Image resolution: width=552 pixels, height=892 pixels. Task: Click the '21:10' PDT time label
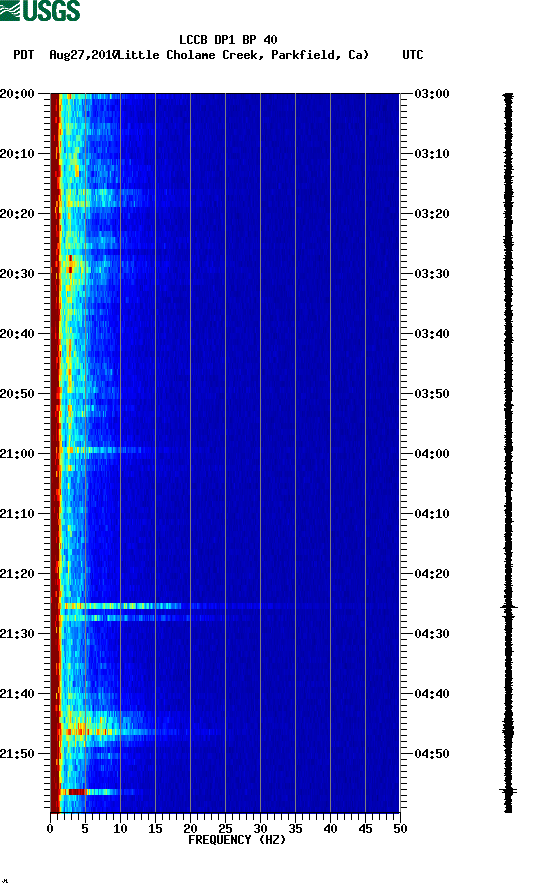pyautogui.click(x=17, y=514)
